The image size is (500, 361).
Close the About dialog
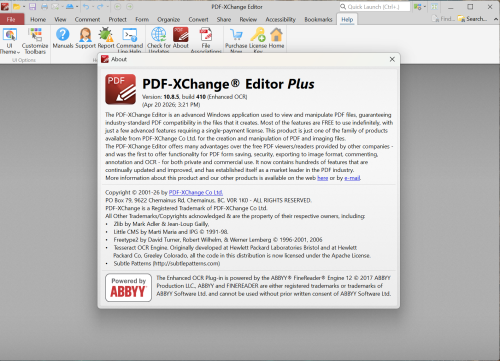click(392, 59)
